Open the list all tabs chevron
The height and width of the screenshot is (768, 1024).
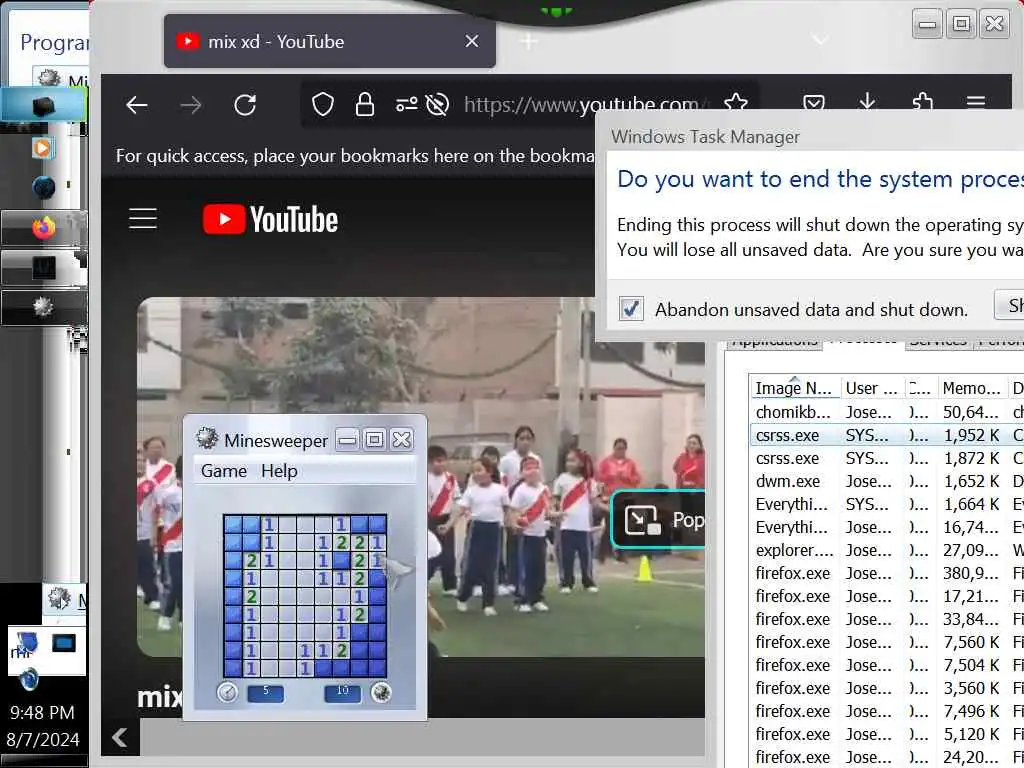click(820, 40)
